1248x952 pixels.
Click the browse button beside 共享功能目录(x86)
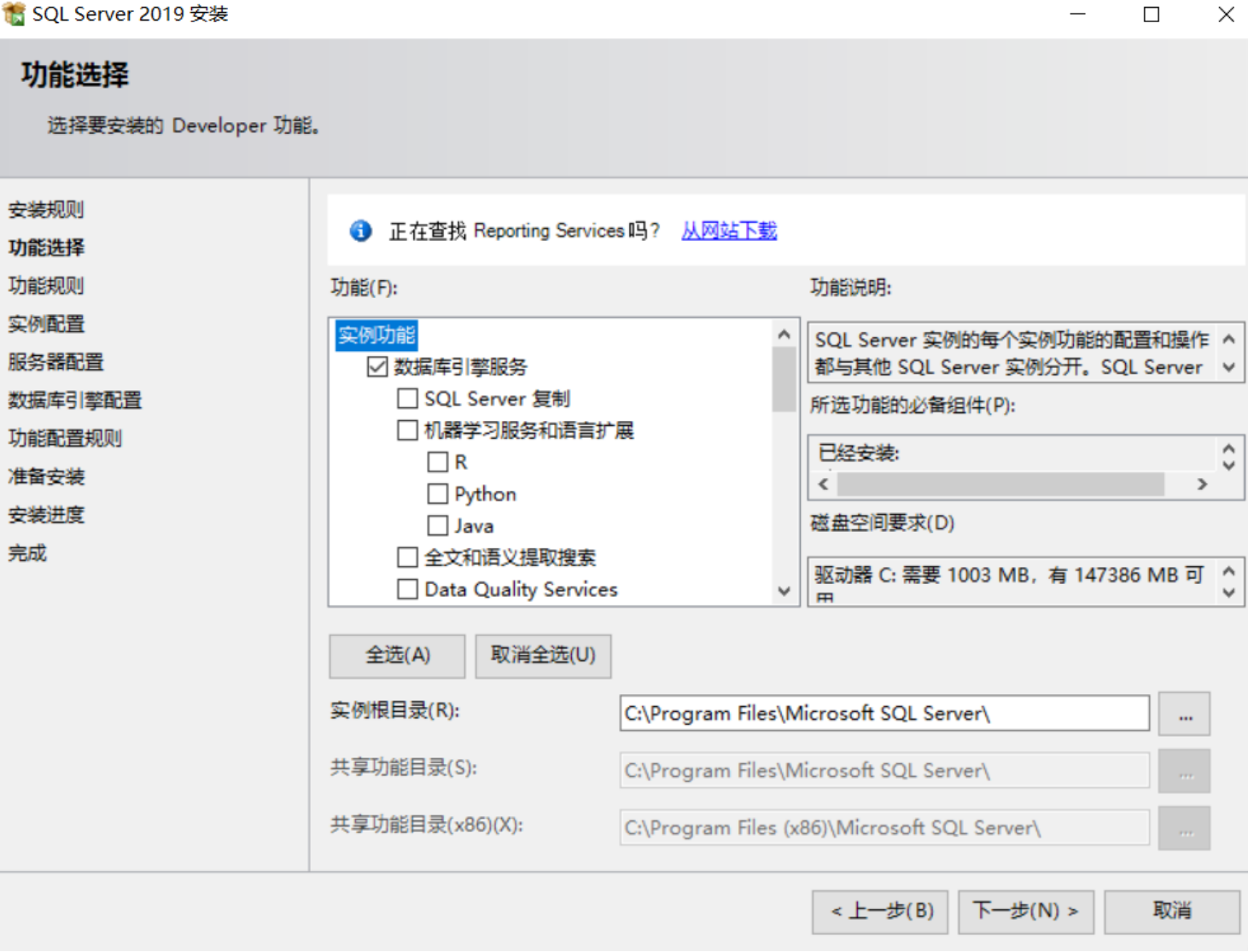click(x=1185, y=827)
